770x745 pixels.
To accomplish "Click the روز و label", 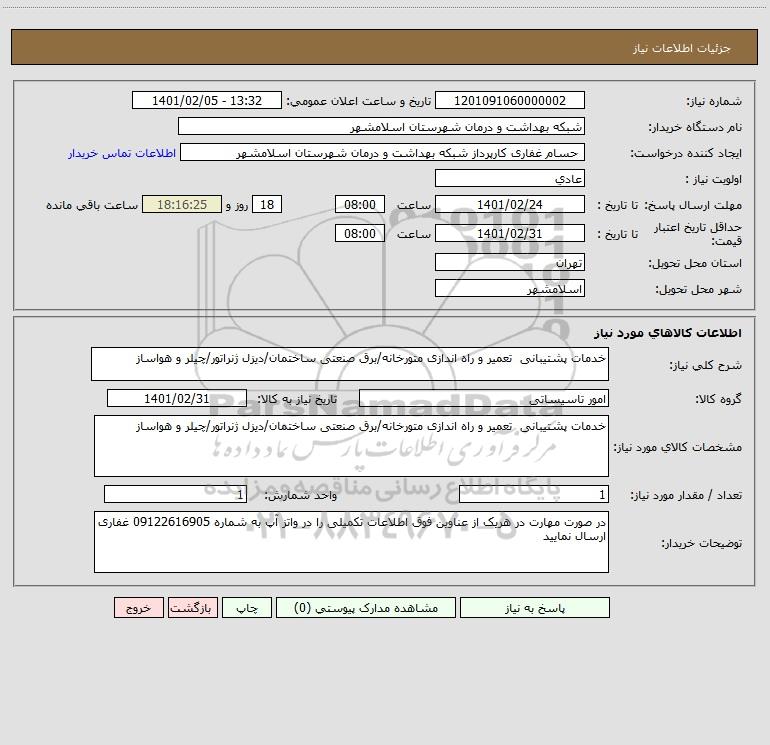I will tap(237, 205).
